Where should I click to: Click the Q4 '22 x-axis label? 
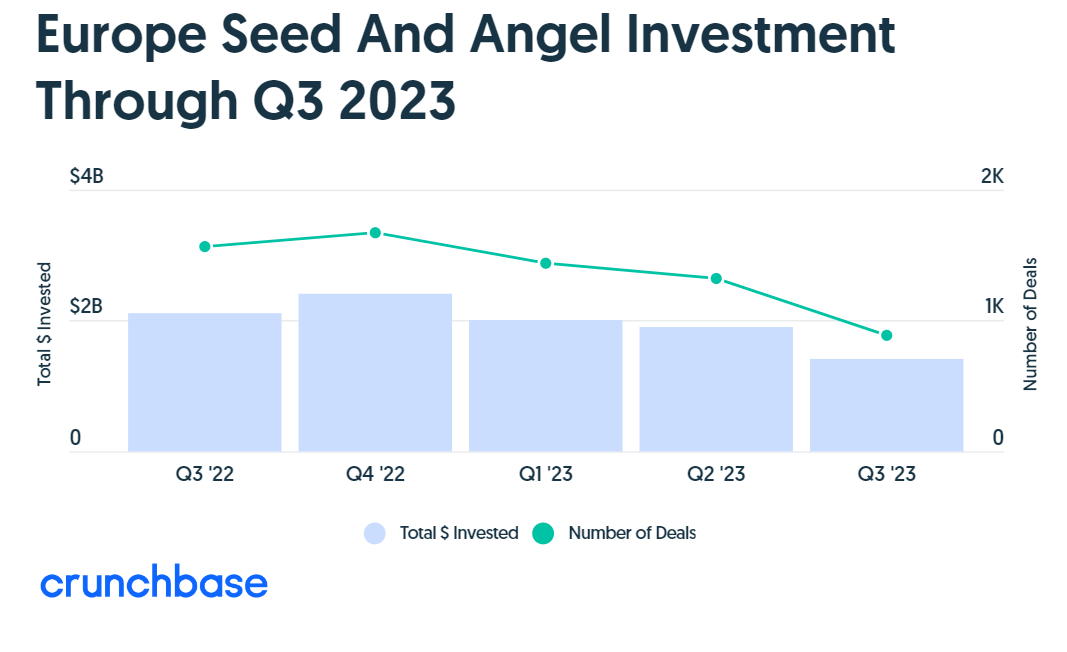[x=375, y=475]
